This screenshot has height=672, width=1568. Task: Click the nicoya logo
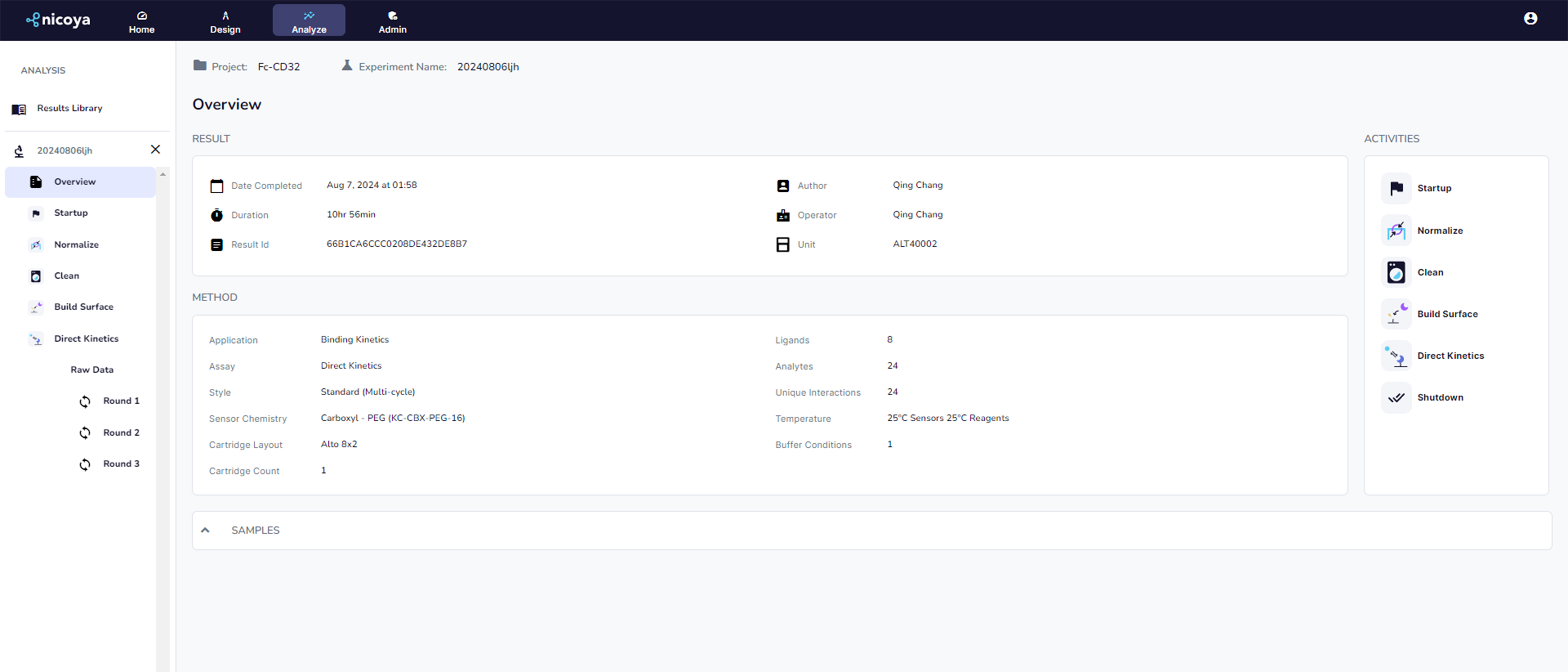(x=59, y=20)
